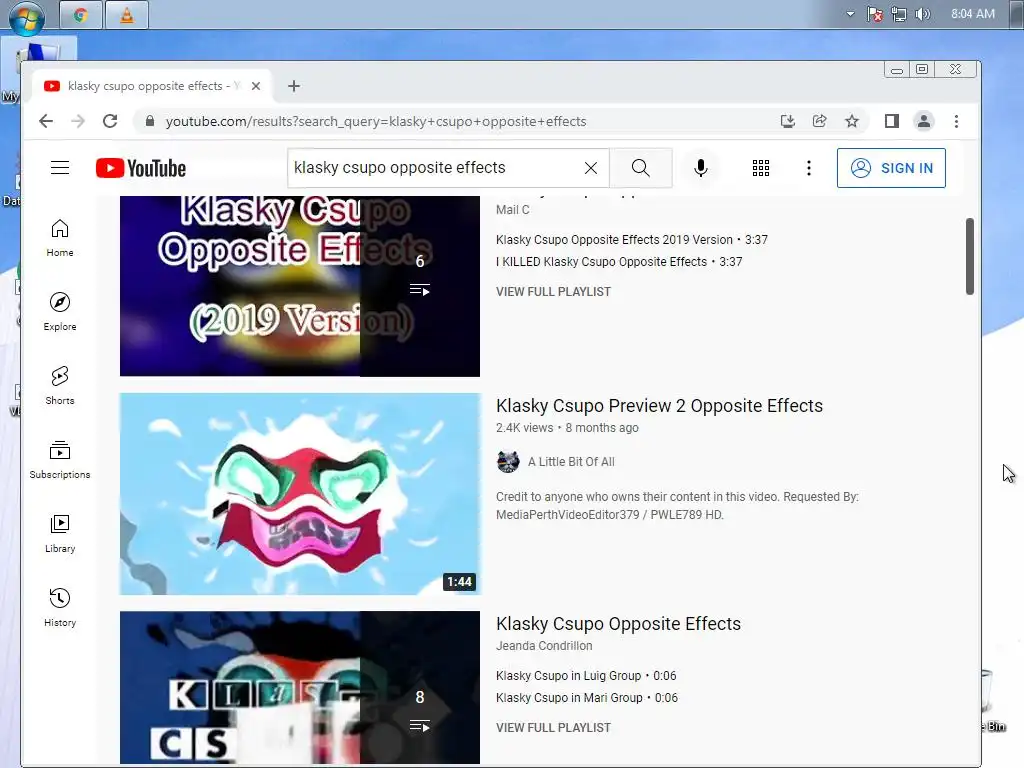Image resolution: width=1024 pixels, height=768 pixels.
Task: Open Subscriptions in the sidebar
Action: [x=60, y=460]
